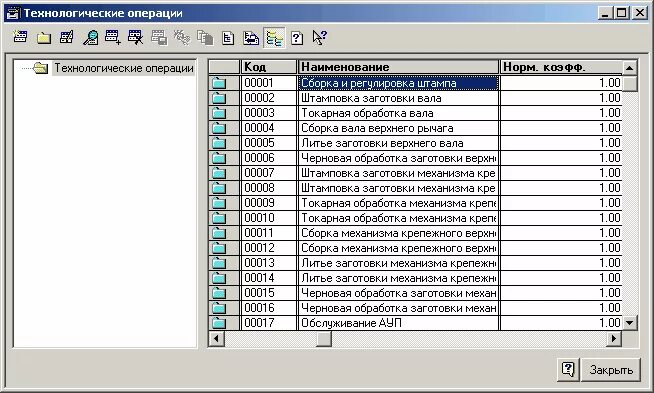Toggle the pressed tree view toolbar button
Viewport: 654px width, 393px height.
(274, 38)
